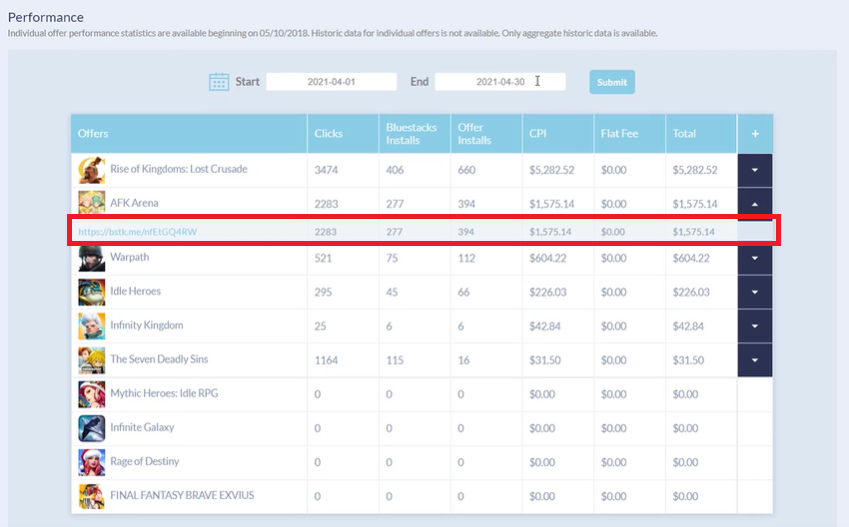Click Seven Deadly Sins 1164 clicks
Image resolution: width=849 pixels, height=527 pixels.
pyautogui.click(x=326, y=361)
